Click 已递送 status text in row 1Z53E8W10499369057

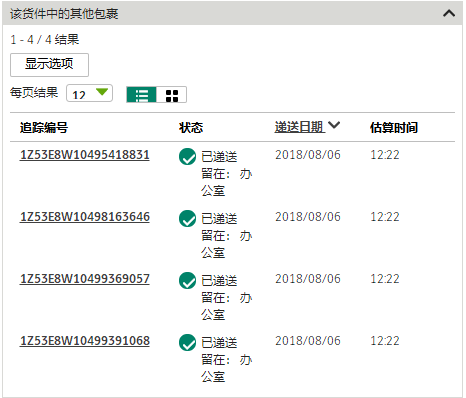(219, 281)
